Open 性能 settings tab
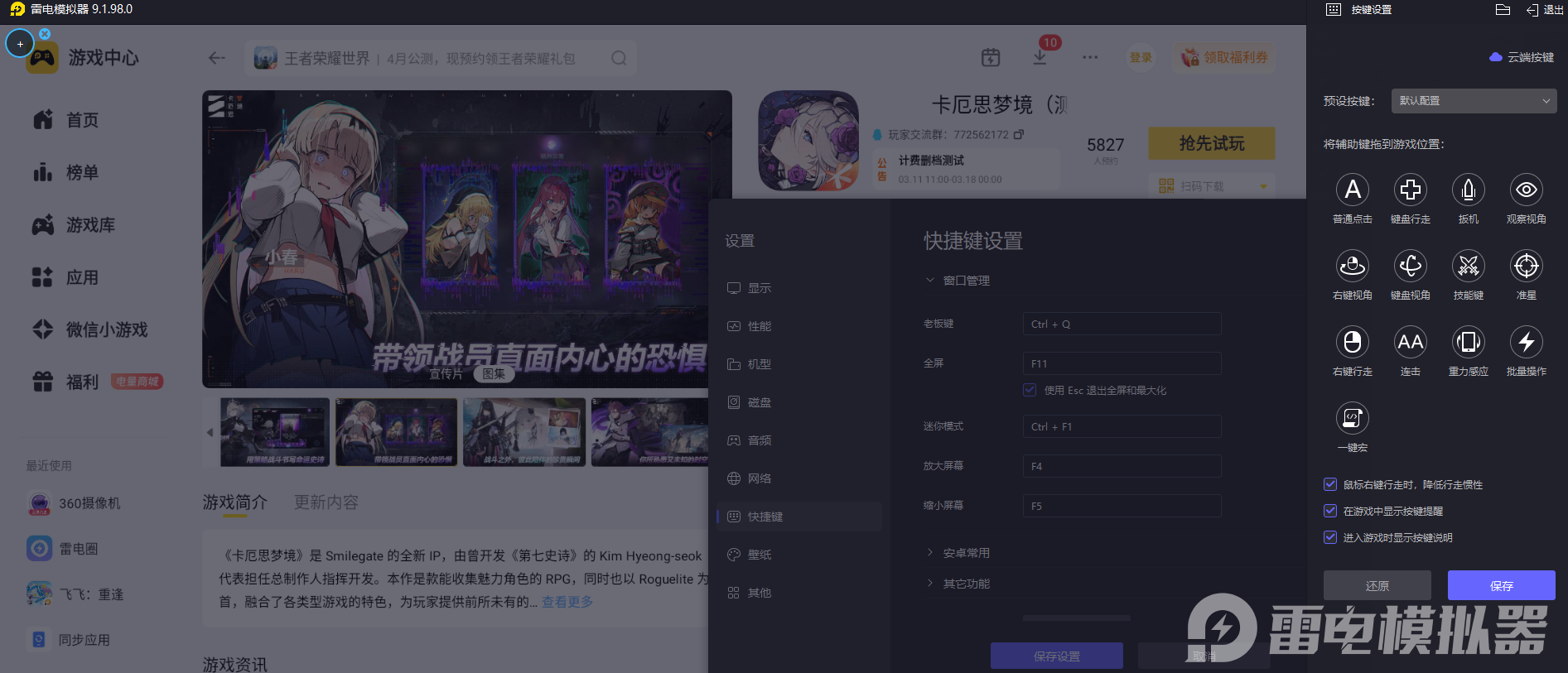This screenshot has width=1568, height=673. tap(799, 326)
